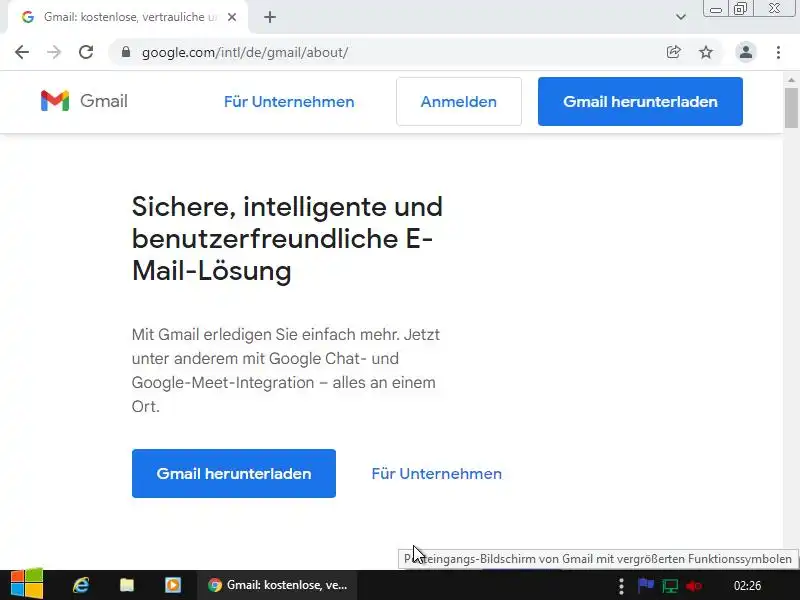Expand the tab search chevron
The height and width of the screenshot is (600, 800).
681,17
